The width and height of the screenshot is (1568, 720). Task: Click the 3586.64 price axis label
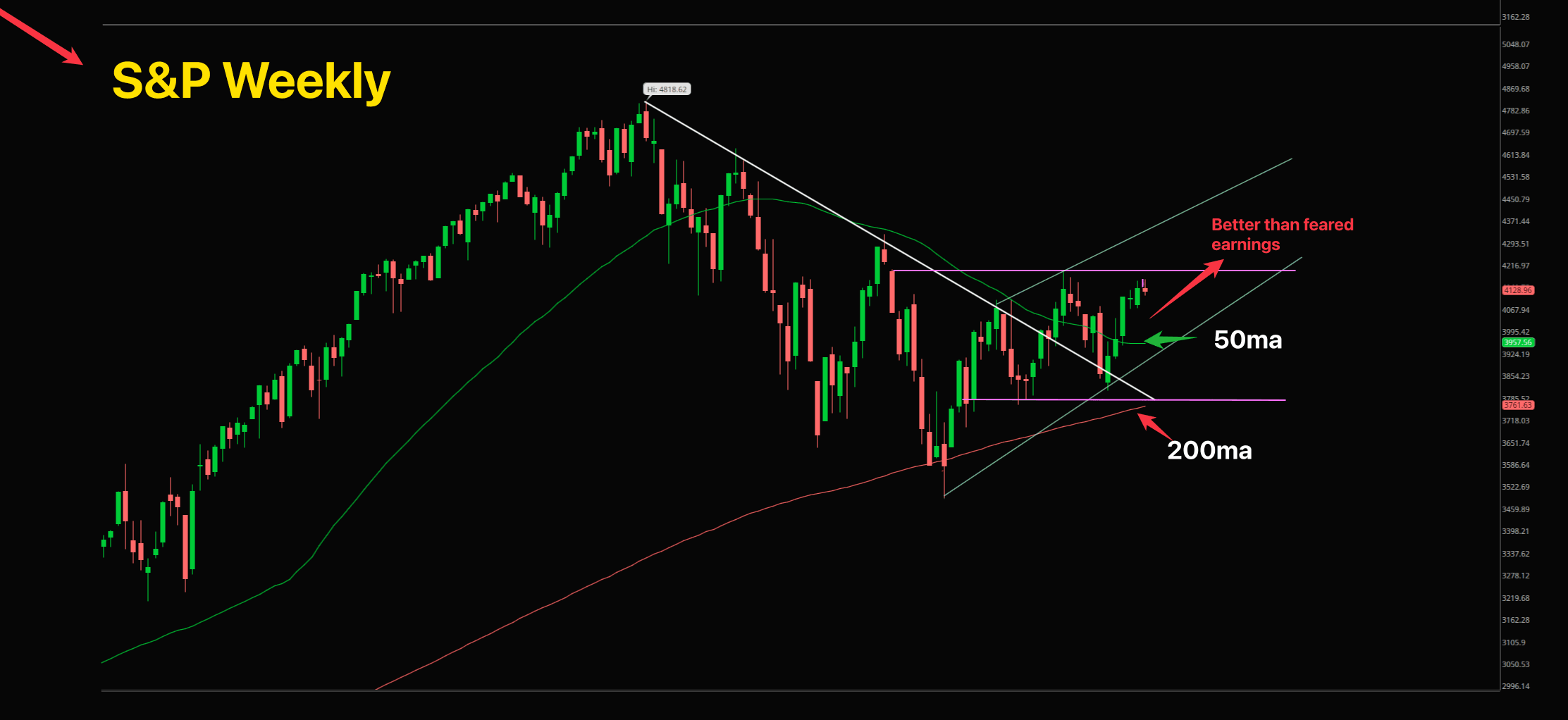pos(1516,465)
